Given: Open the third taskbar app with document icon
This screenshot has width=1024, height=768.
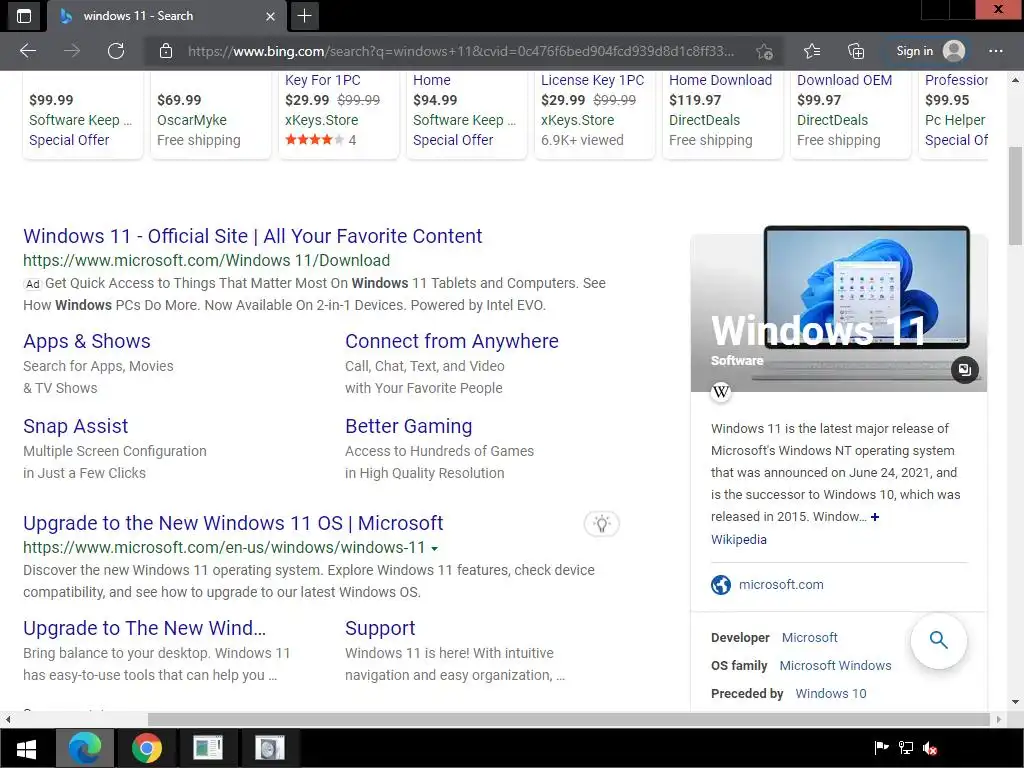Looking at the screenshot, I should (x=208, y=748).
